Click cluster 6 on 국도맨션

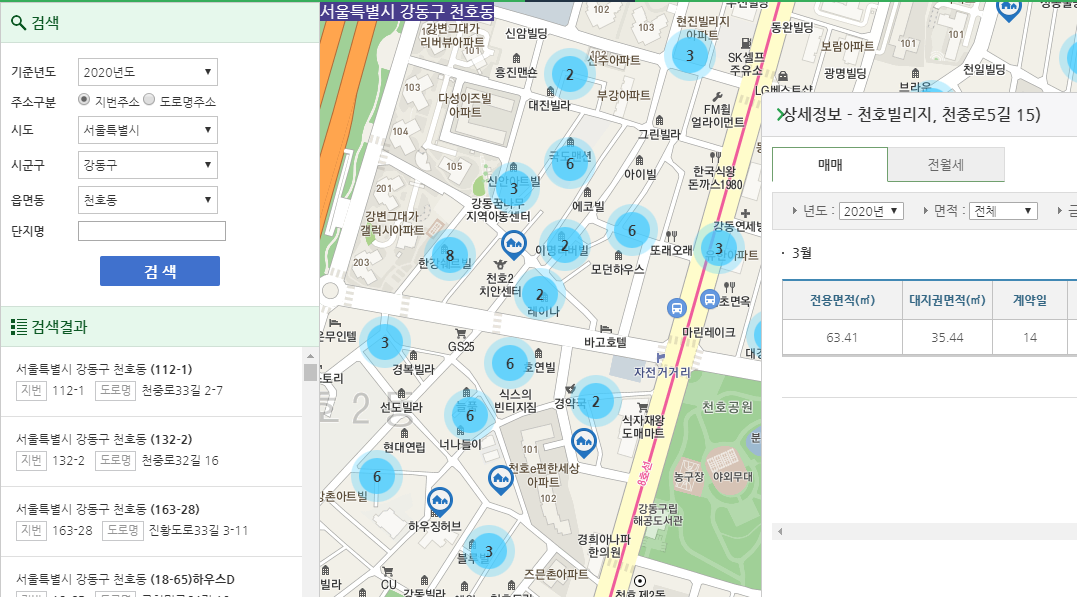[569, 164]
